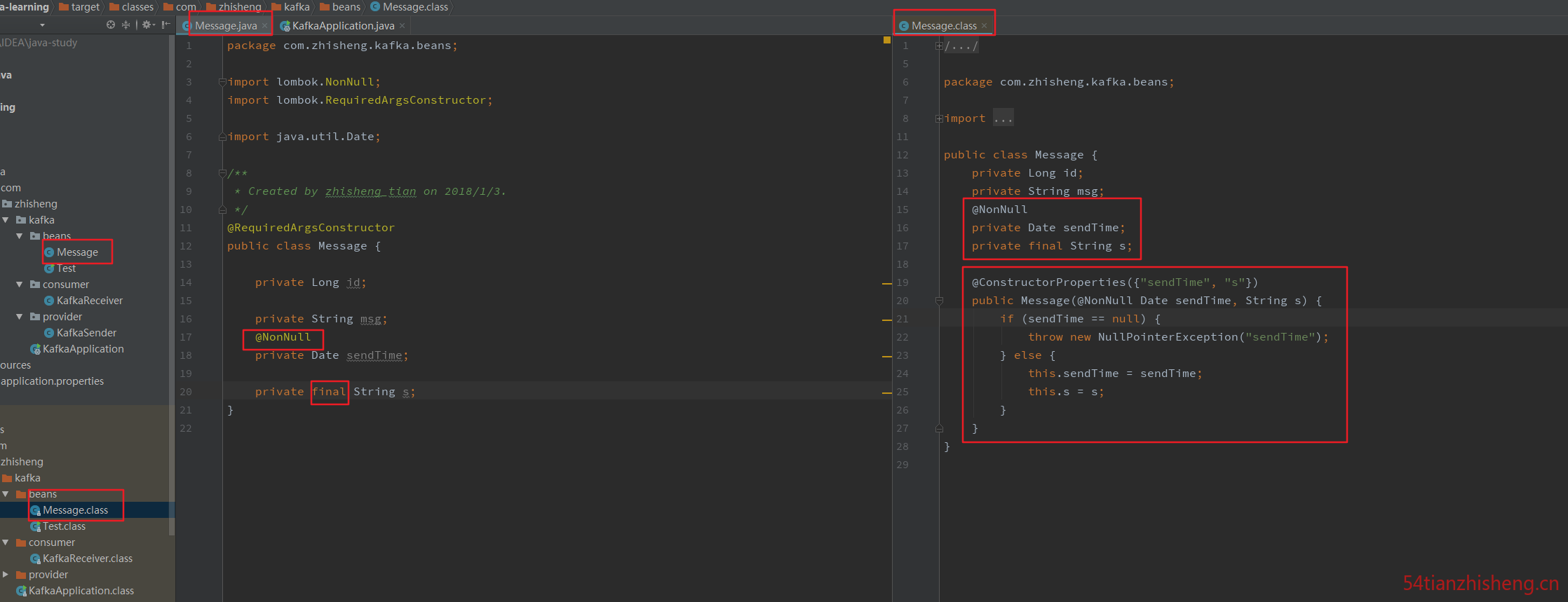Collapse the source consumer package in tree
The image size is (1568, 602).
20,285
